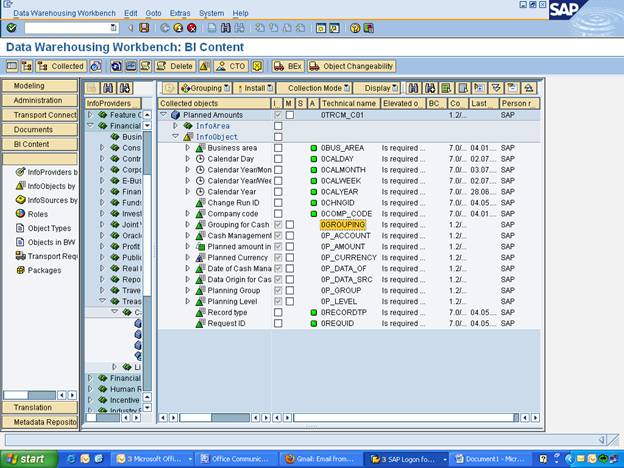The height and width of the screenshot is (468, 624).
Task: Click the red Cancel icon
Action: click(192, 28)
